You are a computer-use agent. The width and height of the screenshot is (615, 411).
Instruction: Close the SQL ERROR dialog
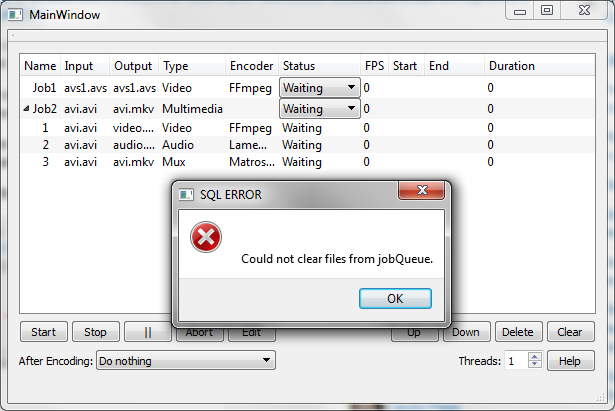click(422, 191)
